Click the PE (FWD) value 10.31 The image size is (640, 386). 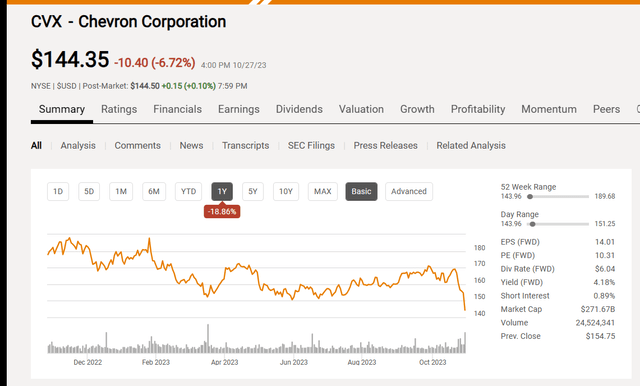pos(605,255)
